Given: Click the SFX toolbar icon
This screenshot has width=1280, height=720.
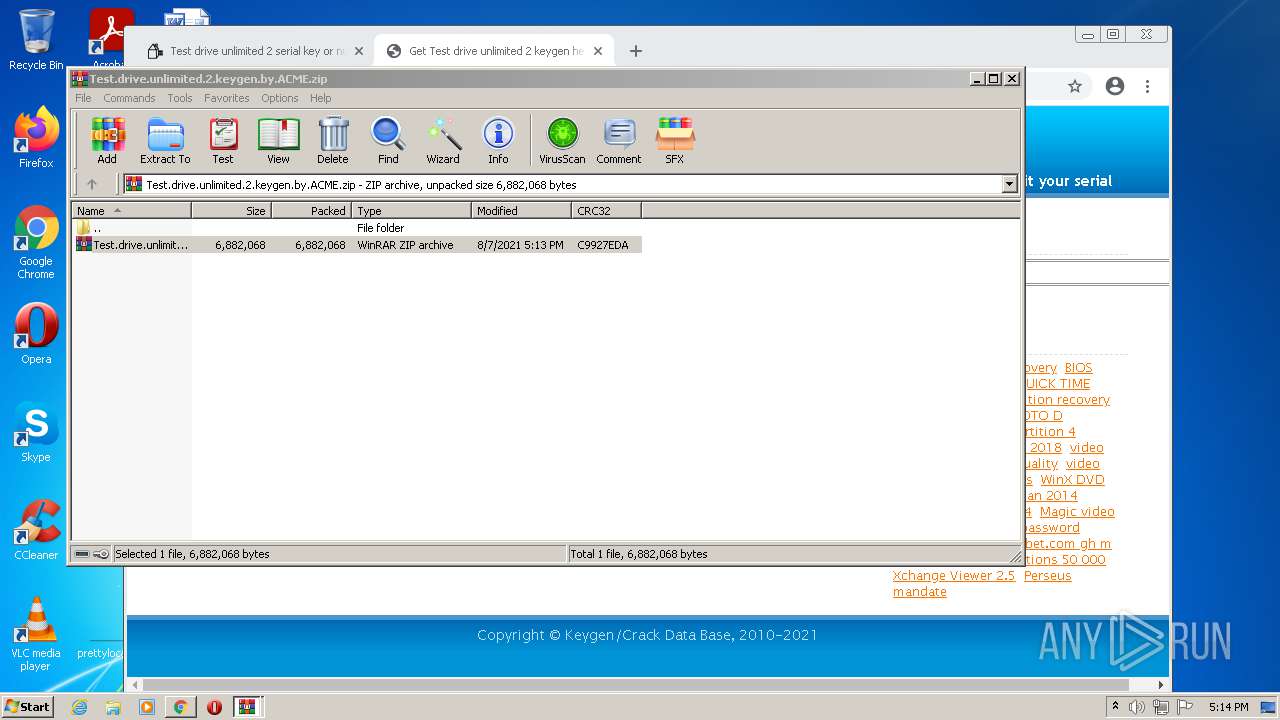Looking at the screenshot, I should click(675, 140).
